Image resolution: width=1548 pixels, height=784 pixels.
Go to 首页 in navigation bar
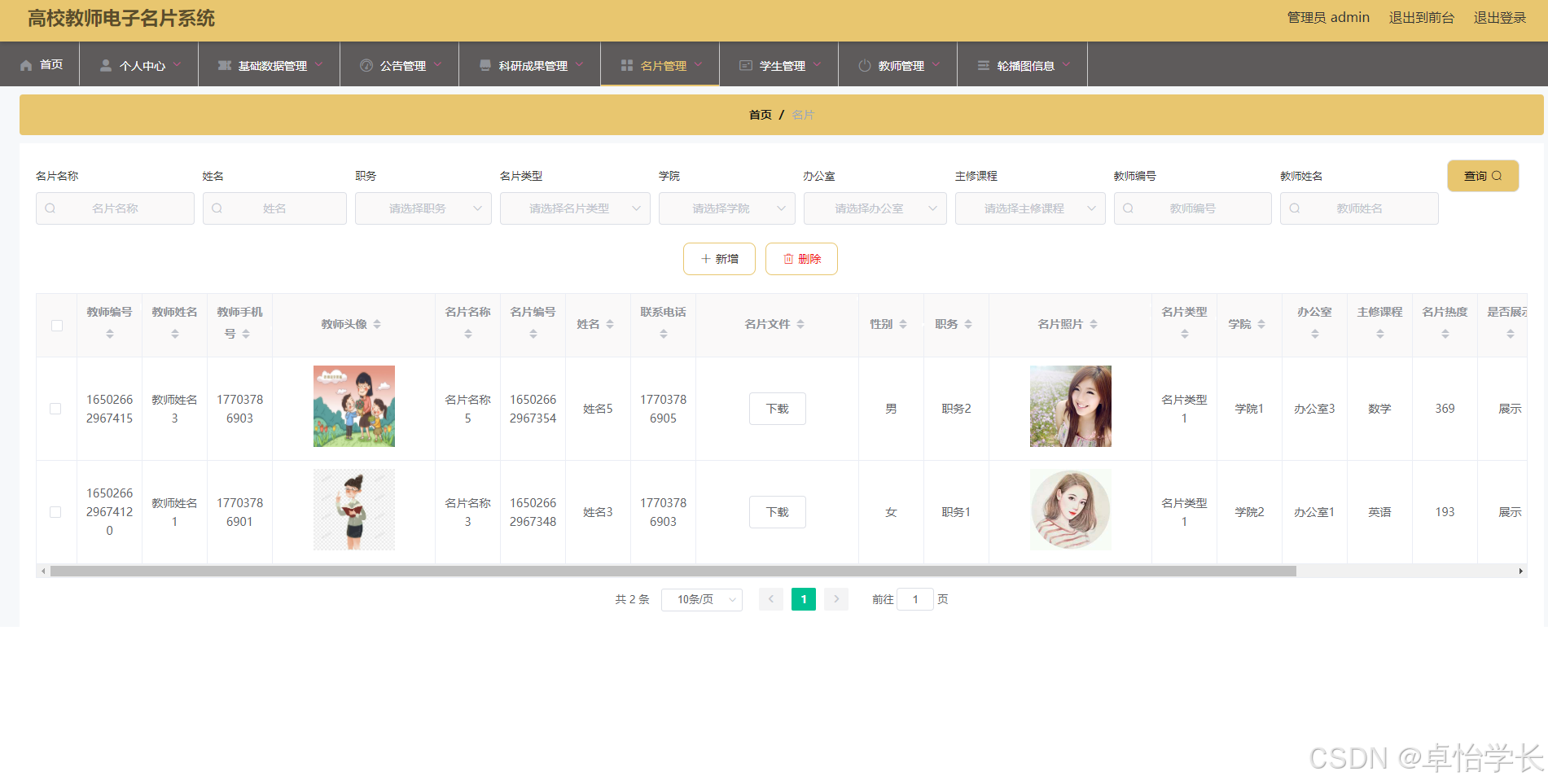point(41,65)
